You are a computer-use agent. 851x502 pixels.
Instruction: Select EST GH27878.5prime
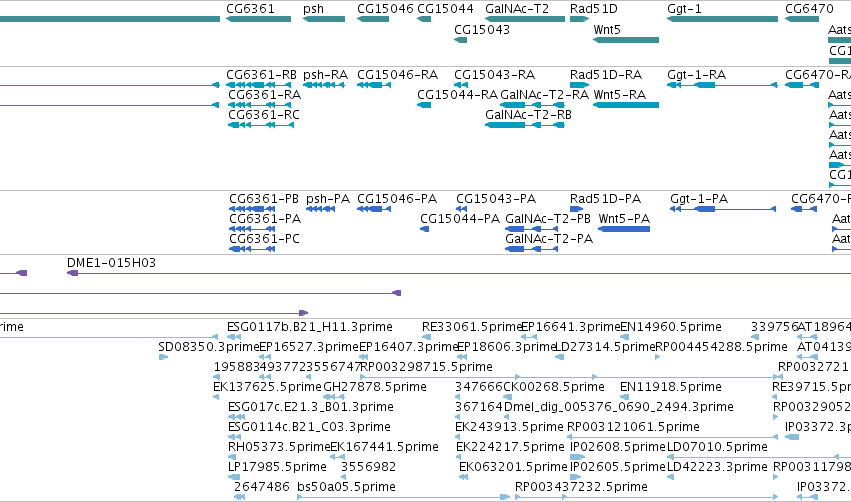[x=374, y=387]
